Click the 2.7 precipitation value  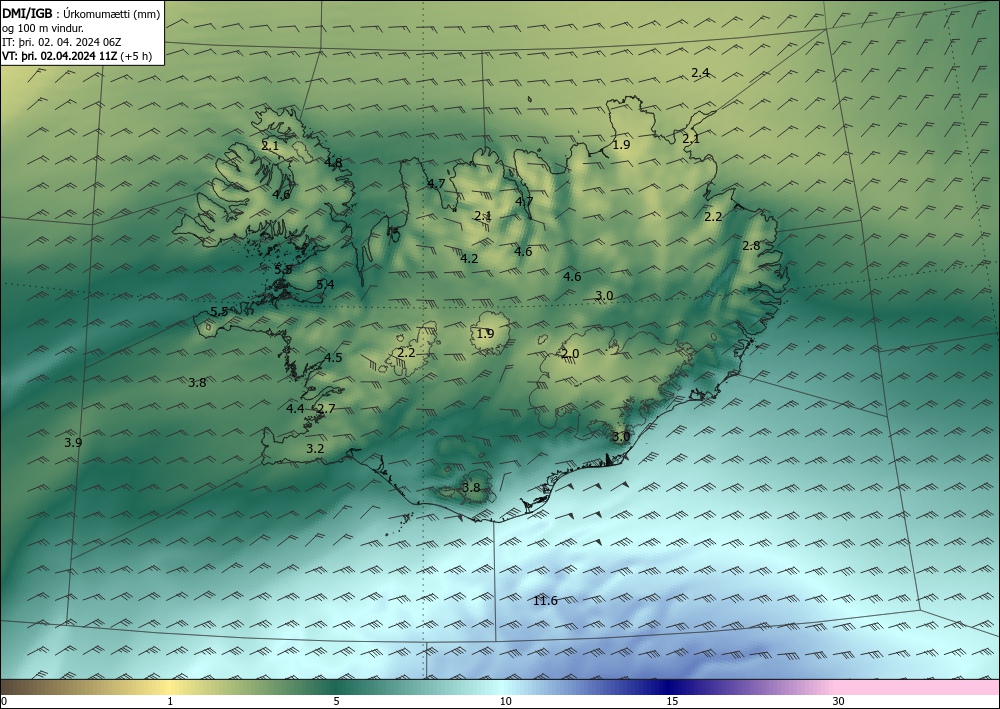[x=326, y=409]
